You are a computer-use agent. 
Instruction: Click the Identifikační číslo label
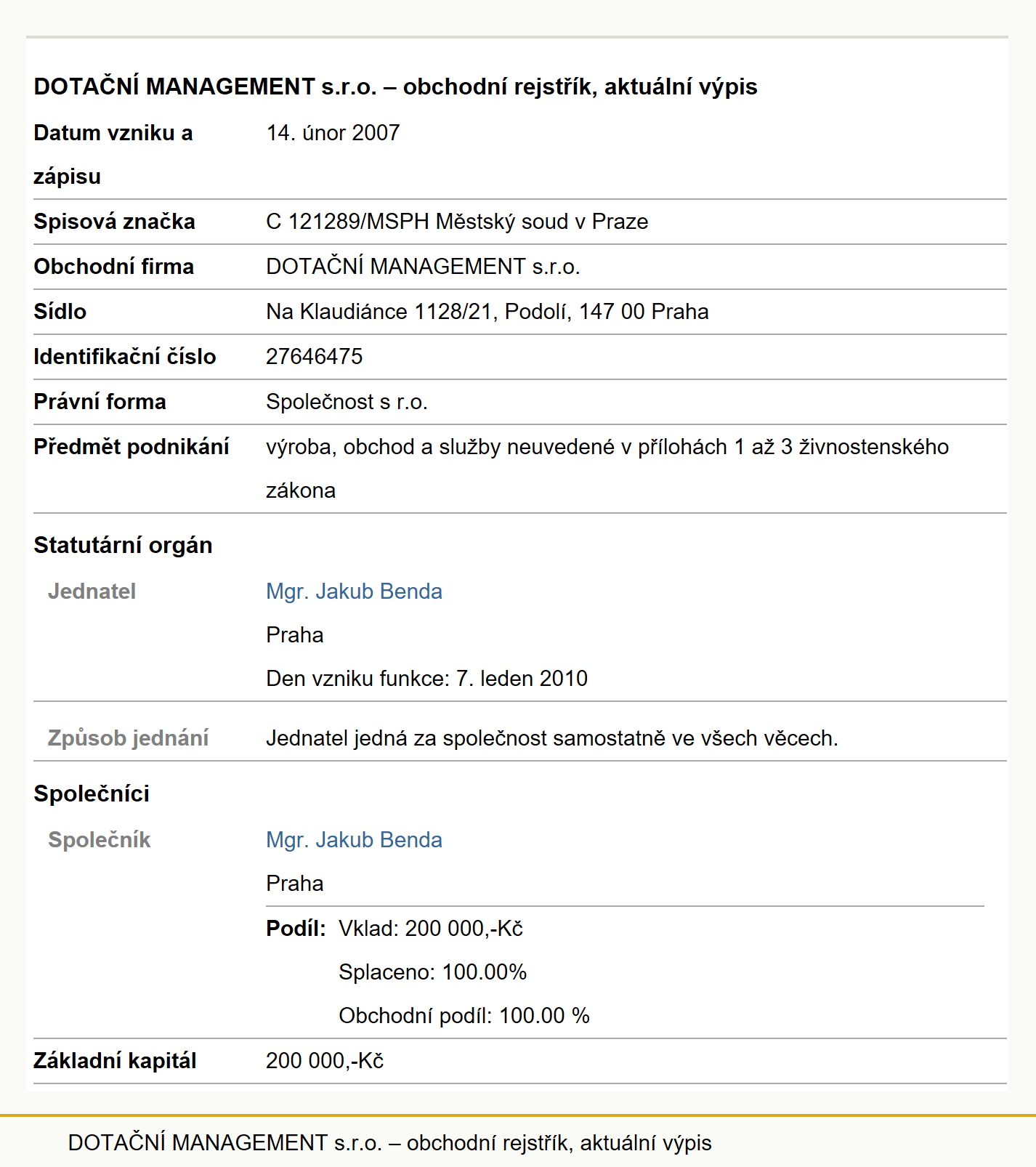click(124, 357)
